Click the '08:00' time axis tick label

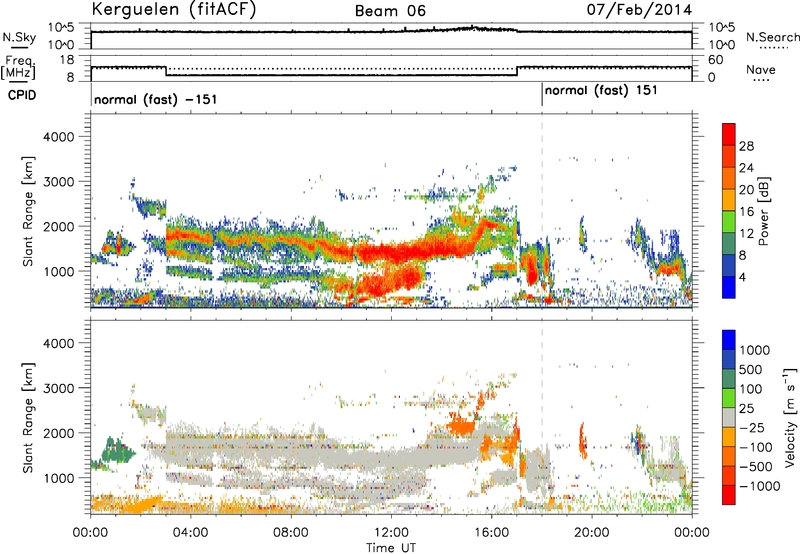(291, 533)
